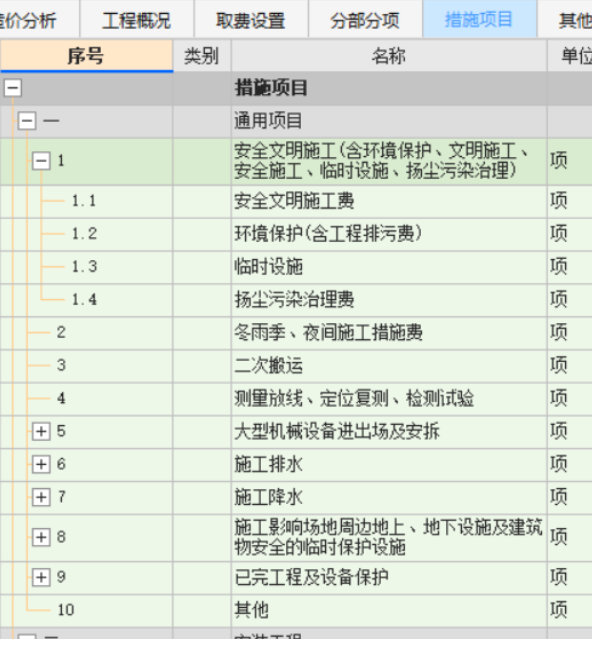Select the 安全文明施工费 cell
The height and width of the screenshot is (651, 592).
click(x=389, y=201)
